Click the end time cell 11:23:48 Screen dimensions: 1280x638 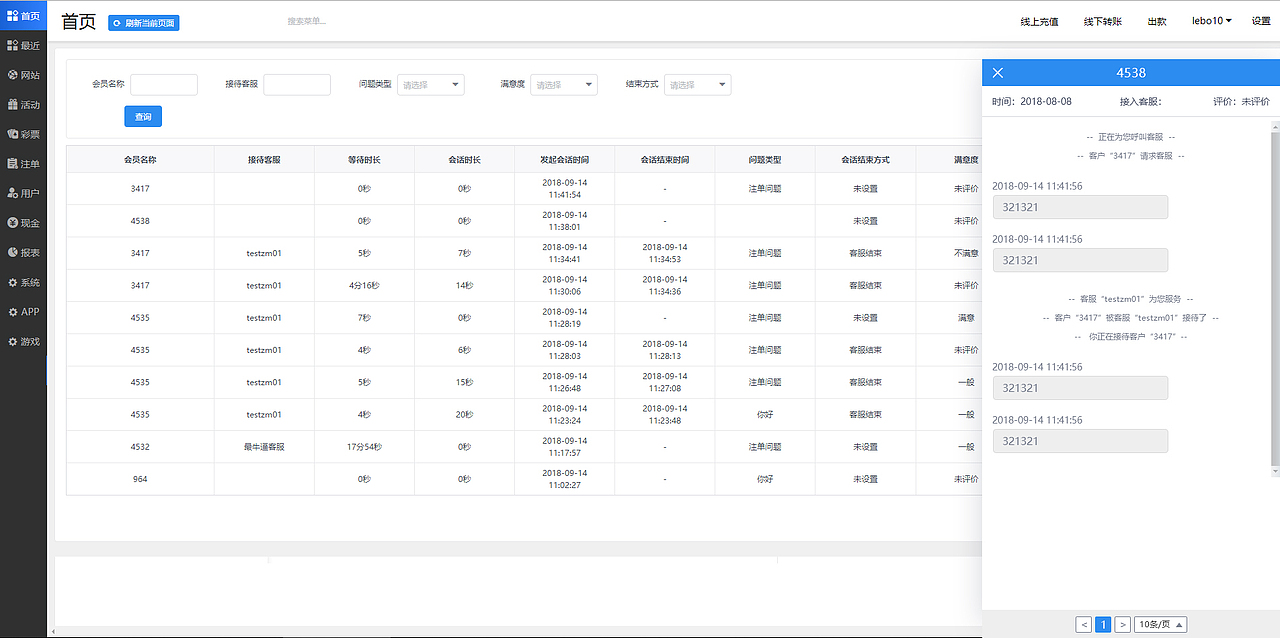tap(664, 414)
